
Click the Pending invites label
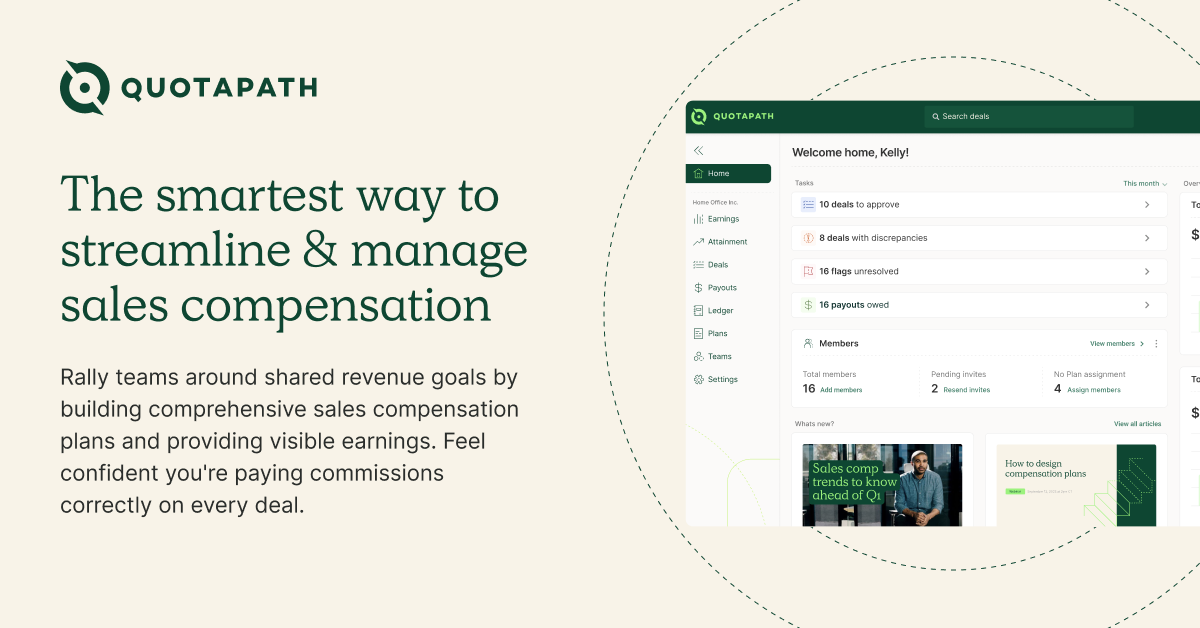(958, 374)
